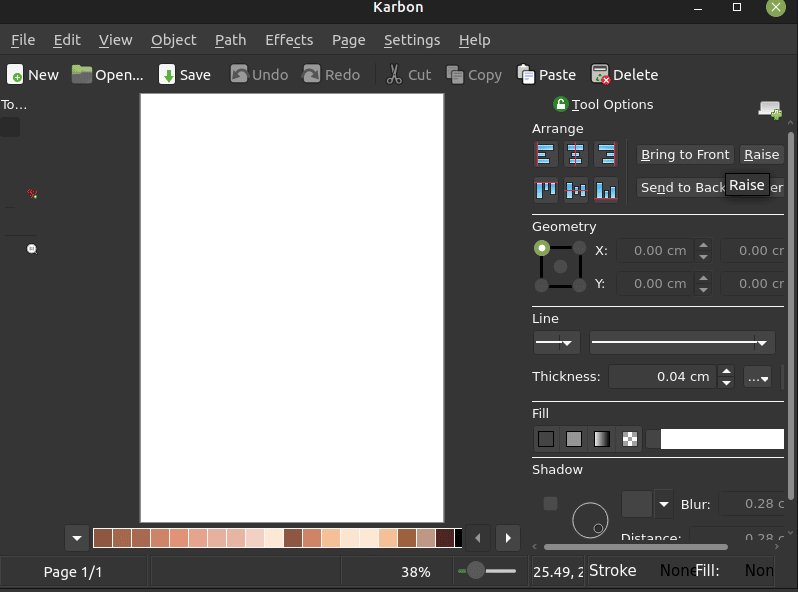Click the zoom slider handle

click(x=476, y=571)
